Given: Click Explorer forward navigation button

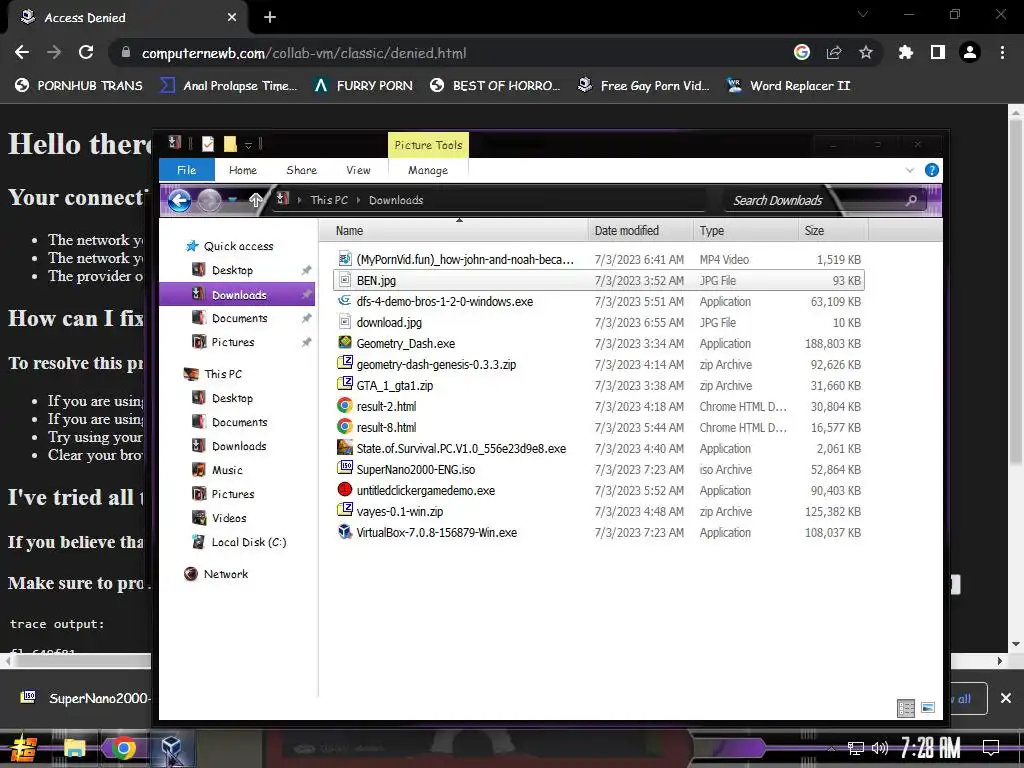Looking at the screenshot, I should (209, 200).
